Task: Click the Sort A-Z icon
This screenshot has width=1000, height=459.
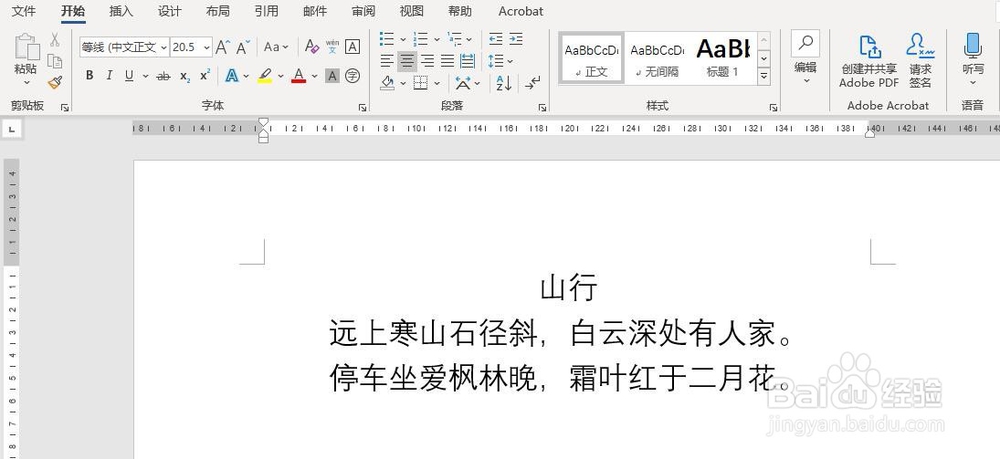Action: click(504, 83)
